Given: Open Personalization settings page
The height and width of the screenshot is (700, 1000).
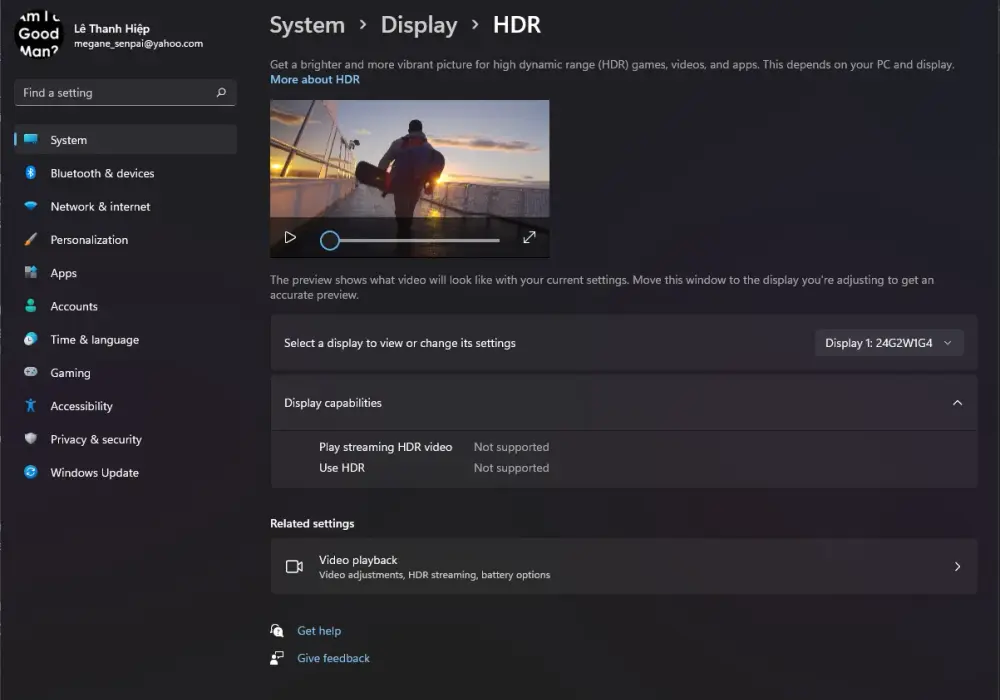Looking at the screenshot, I should 125,240.
